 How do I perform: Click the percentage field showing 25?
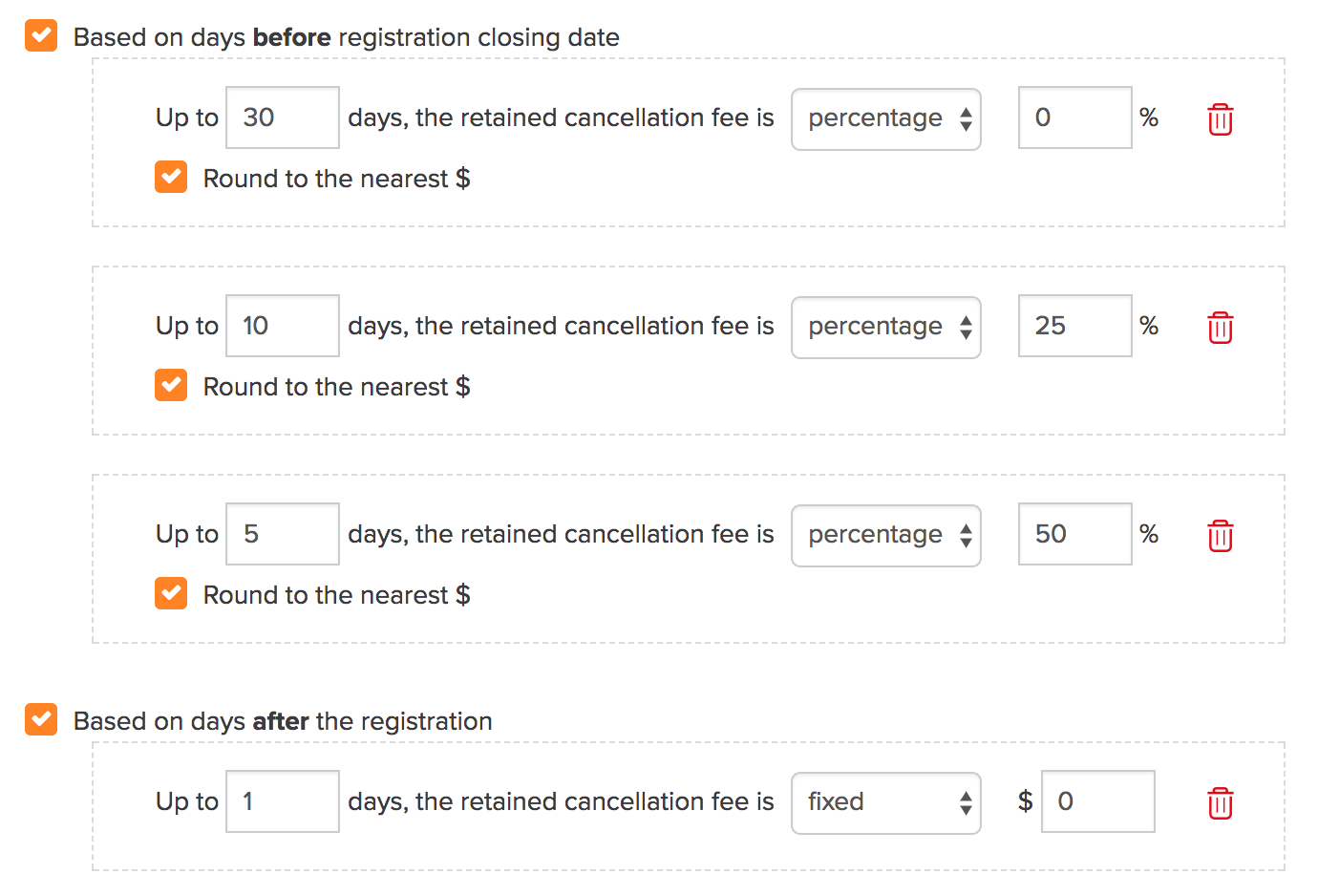tap(1075, 326)
